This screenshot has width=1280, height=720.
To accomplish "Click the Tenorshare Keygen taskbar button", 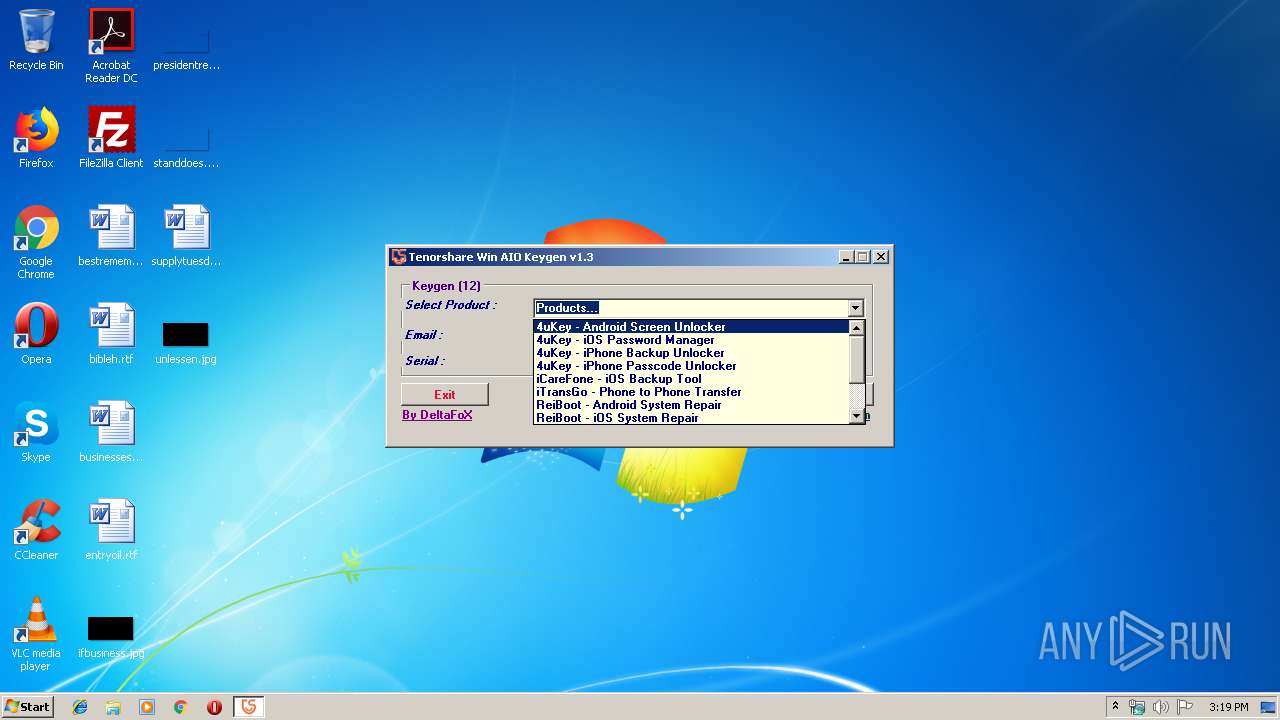I will [249, 707].
